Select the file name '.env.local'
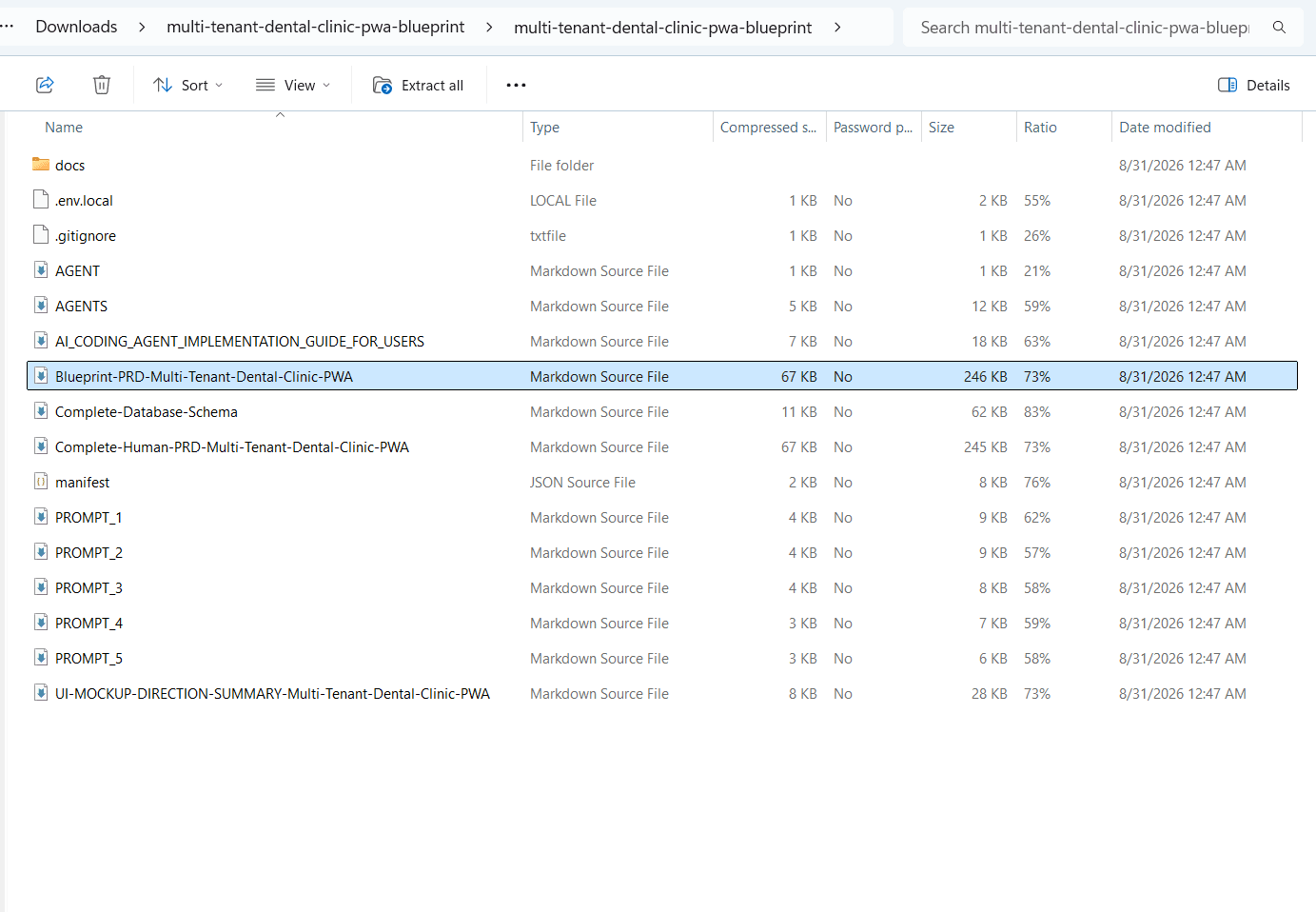 [x=84, y=201]
